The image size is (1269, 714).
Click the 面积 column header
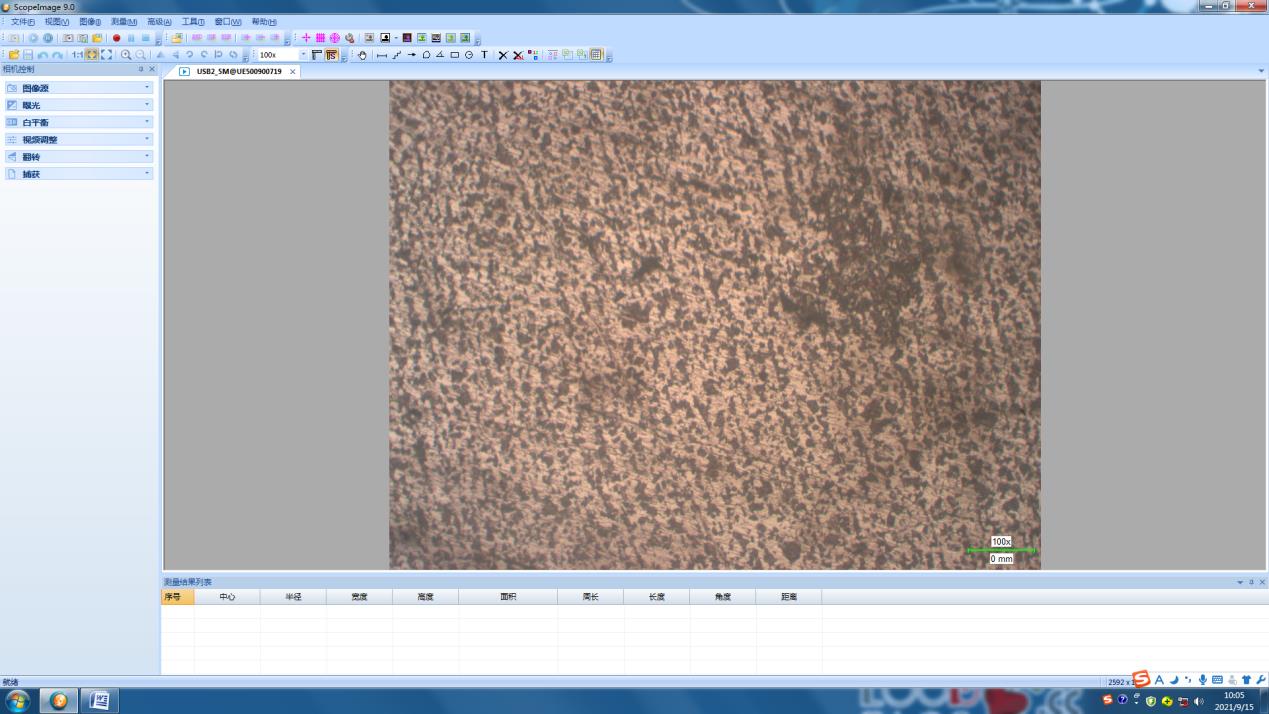[x=508, y=597]
